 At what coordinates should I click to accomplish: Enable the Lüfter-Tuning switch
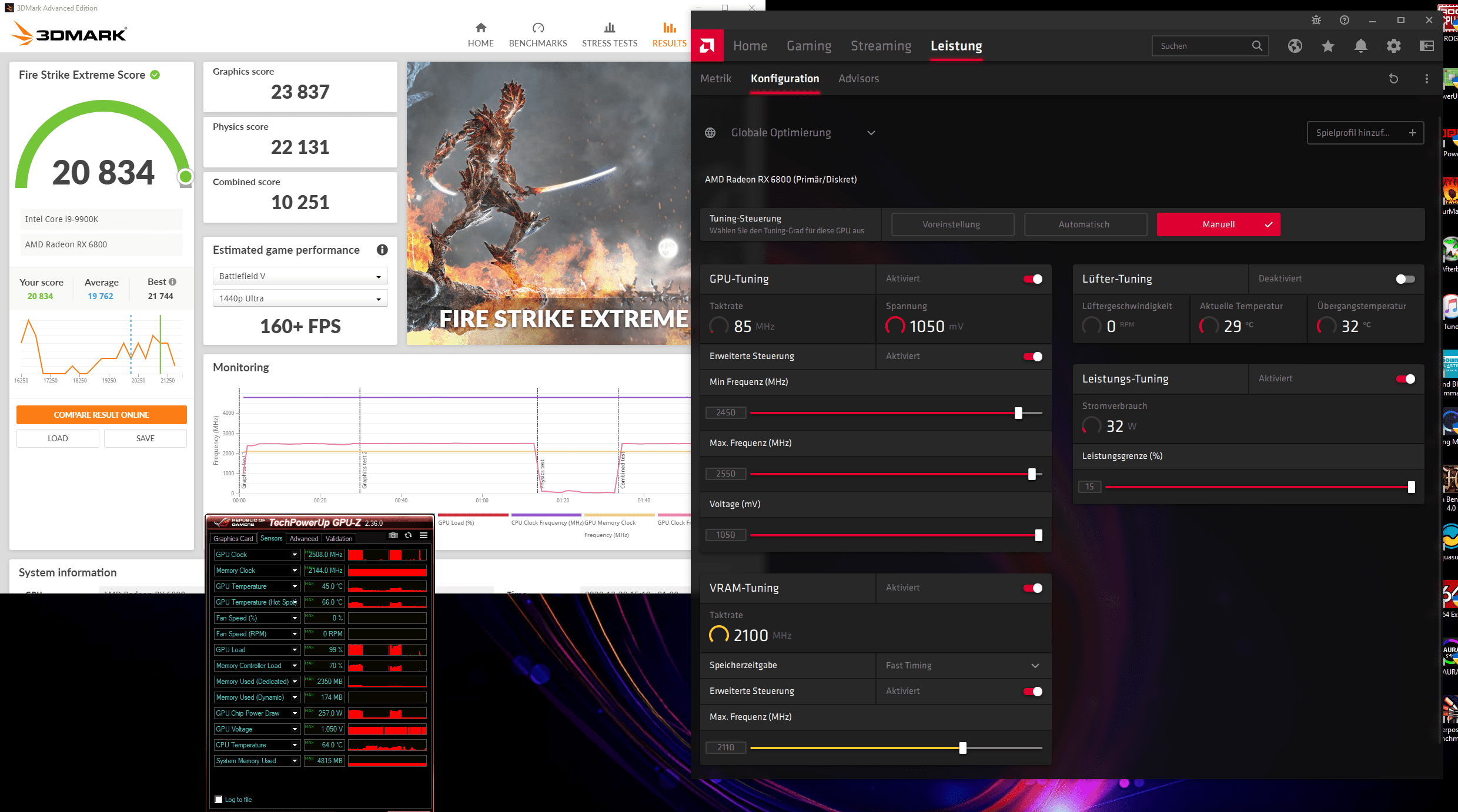1406,279
